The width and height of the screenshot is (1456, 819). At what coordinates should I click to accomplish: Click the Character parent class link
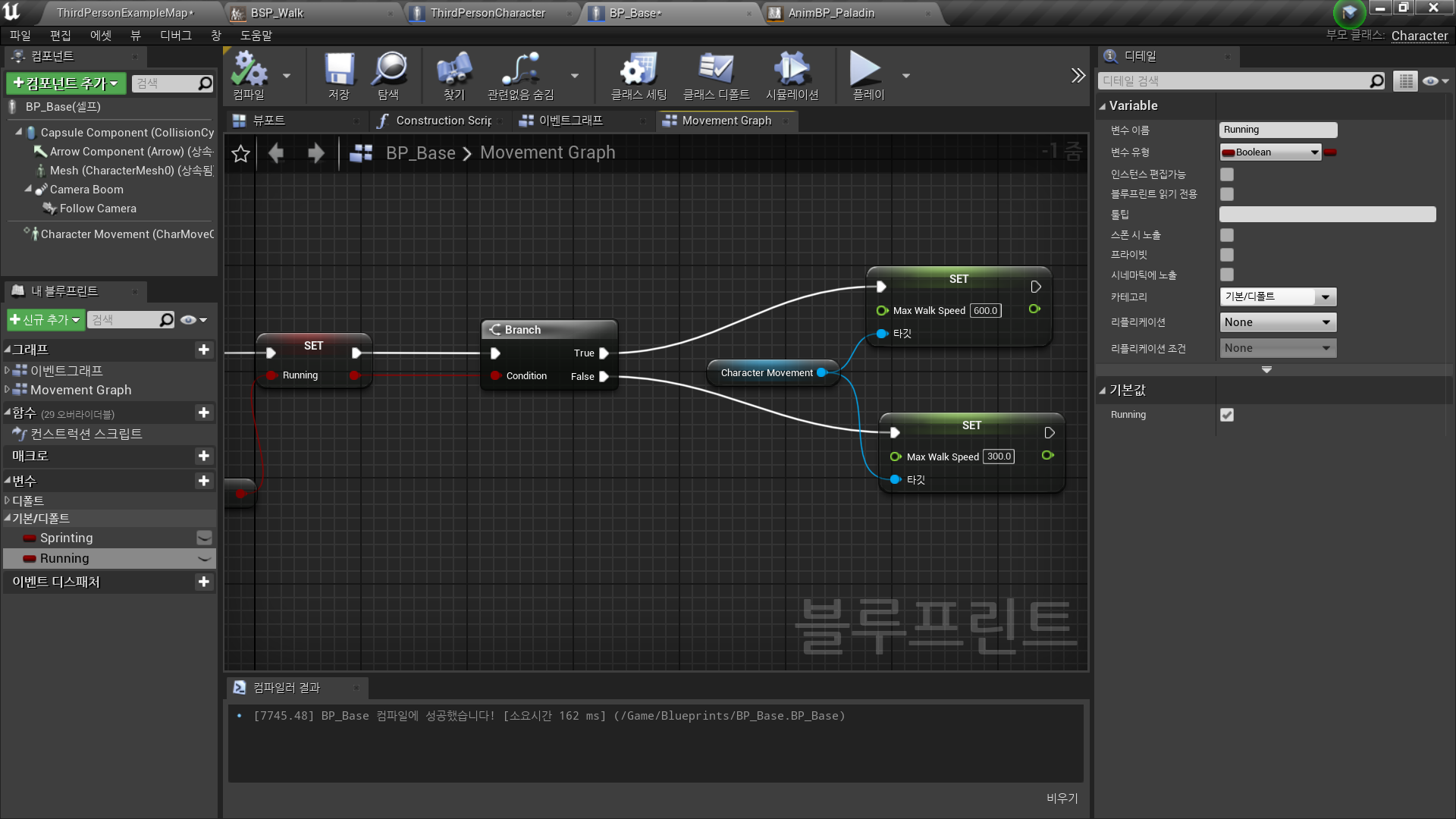click(1419, 36)
